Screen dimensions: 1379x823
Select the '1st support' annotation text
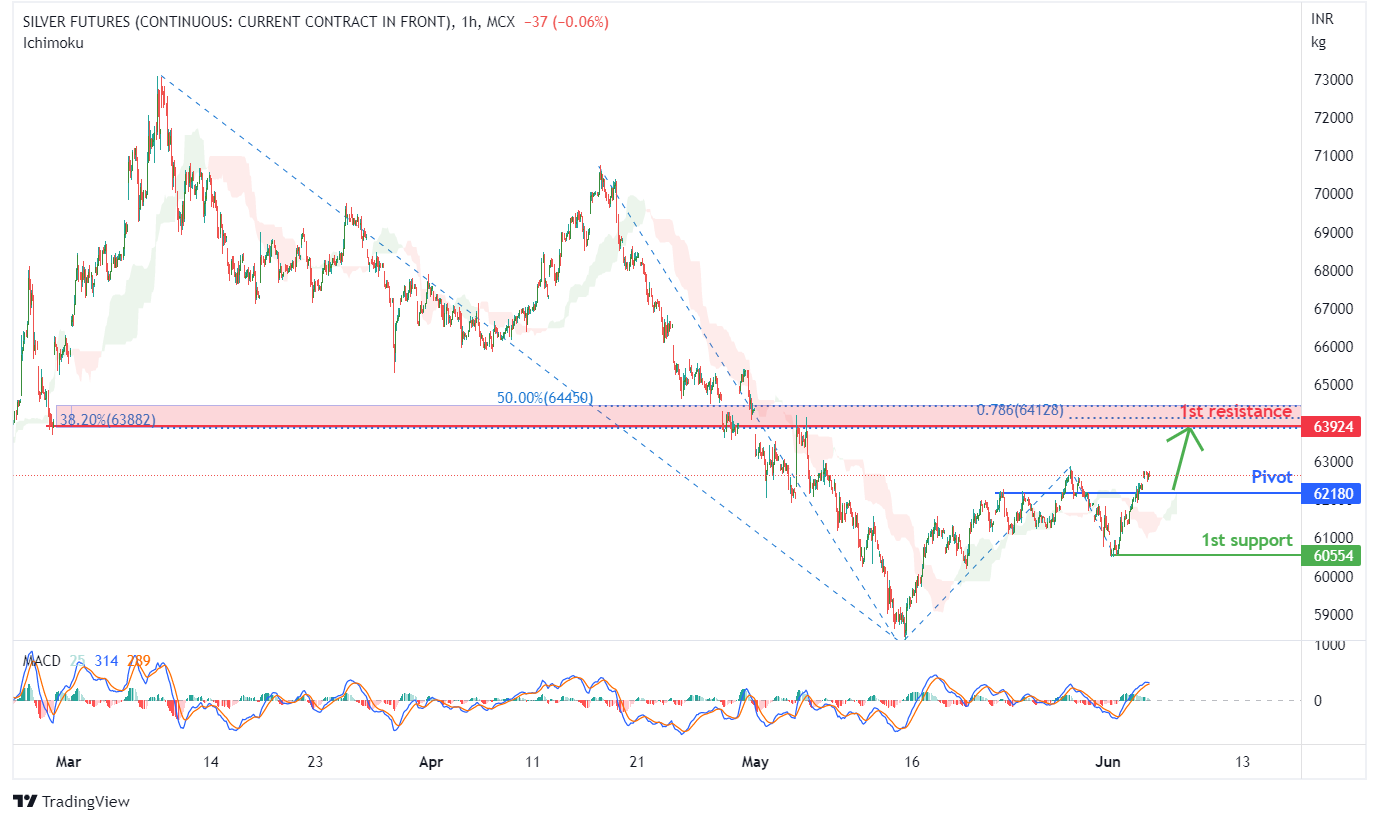pyautogui.click(x=1247, y=540)
